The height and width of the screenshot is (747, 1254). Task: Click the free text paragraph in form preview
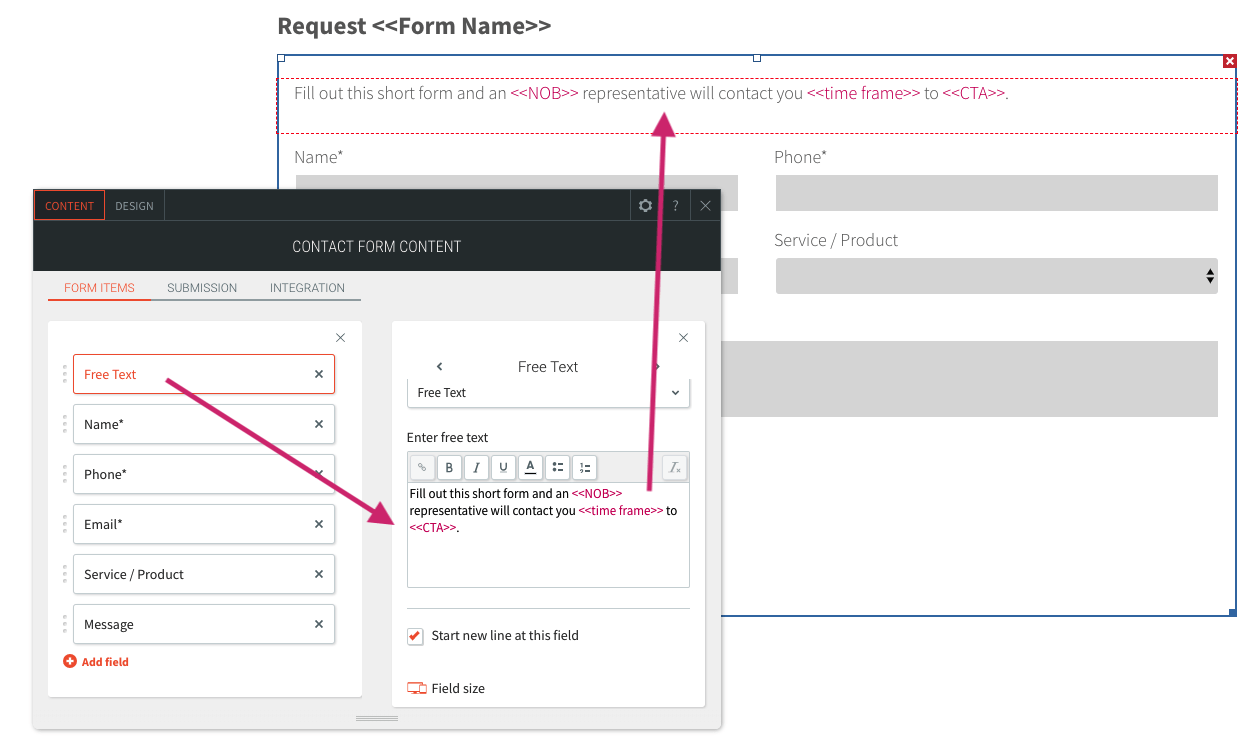point(651,94)
